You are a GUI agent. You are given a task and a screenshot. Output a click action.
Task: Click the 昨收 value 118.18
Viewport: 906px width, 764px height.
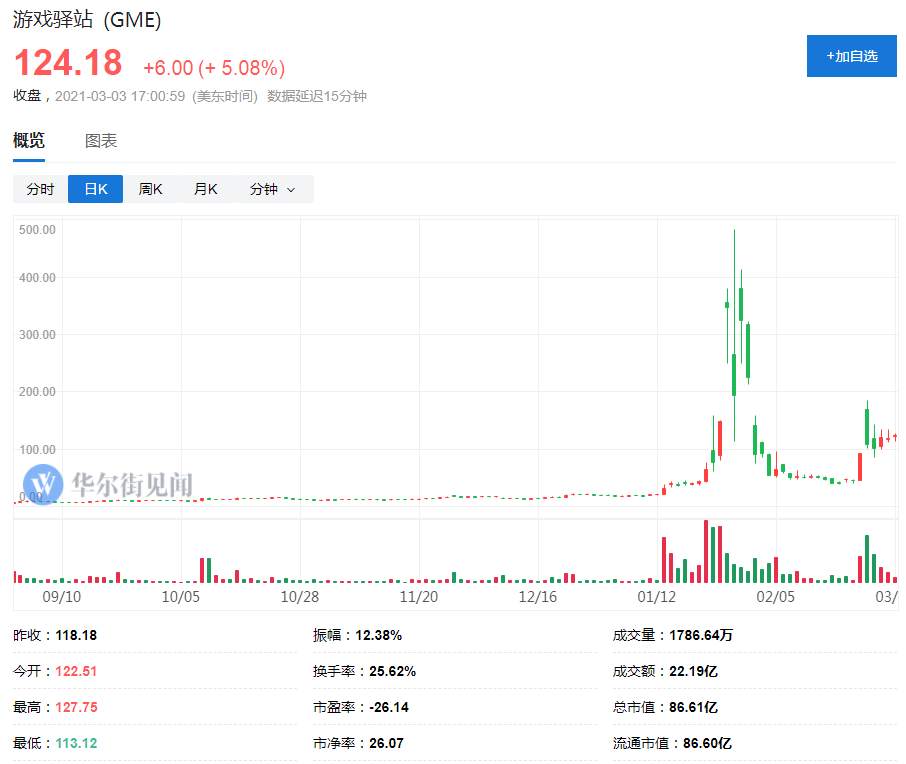[x=76, y=635]
